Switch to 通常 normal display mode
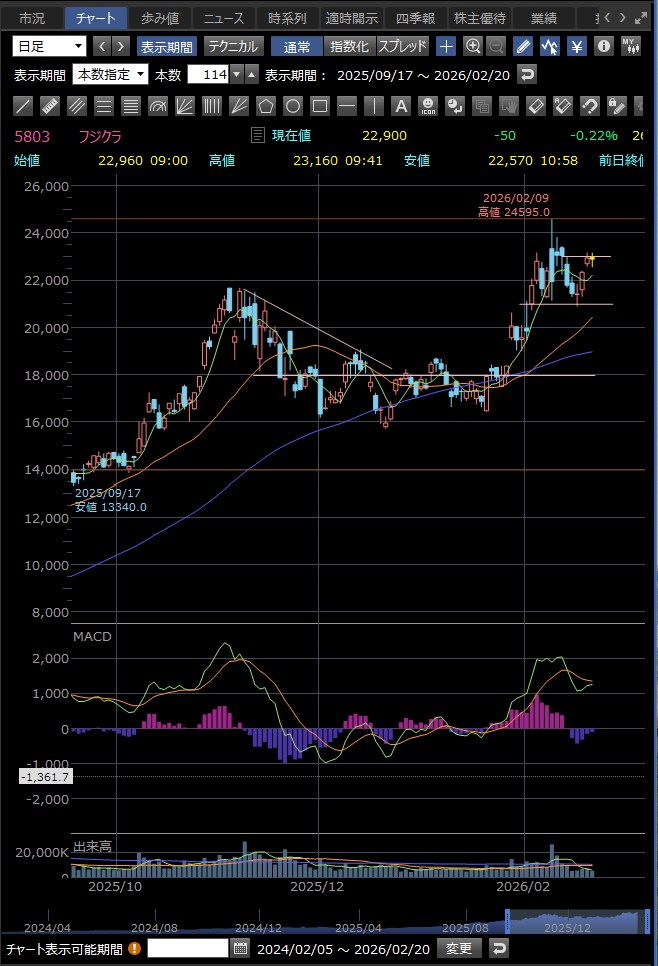658x966 pixels. (x=297, y=46)
